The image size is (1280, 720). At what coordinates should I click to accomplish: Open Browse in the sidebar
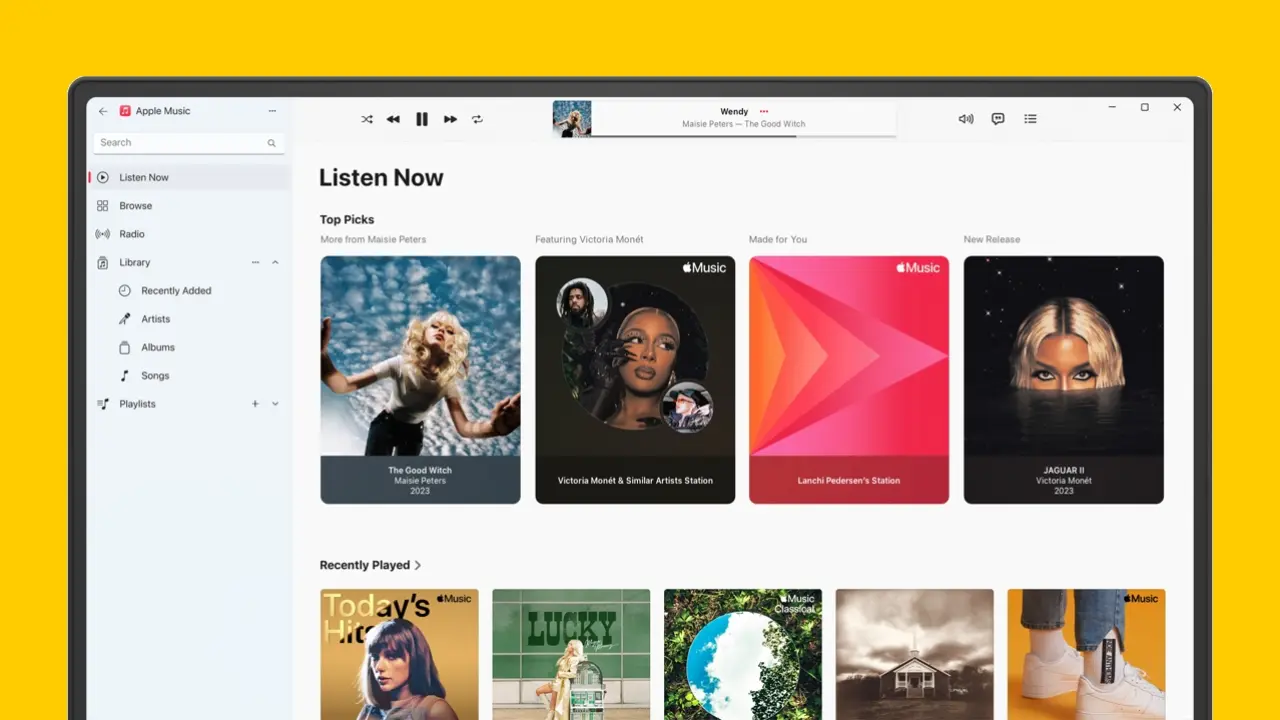click(x=135, y=206)
